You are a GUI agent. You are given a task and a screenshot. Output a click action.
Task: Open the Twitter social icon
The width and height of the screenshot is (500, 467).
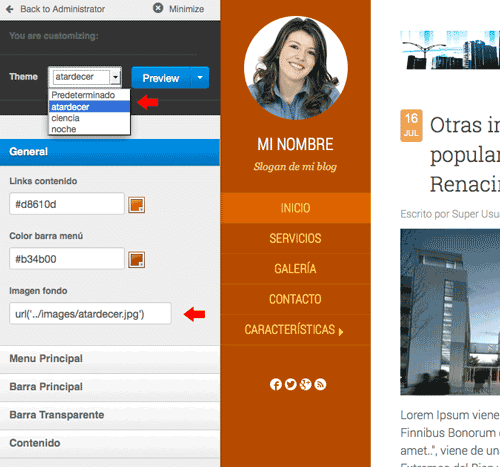coord(291,384)
